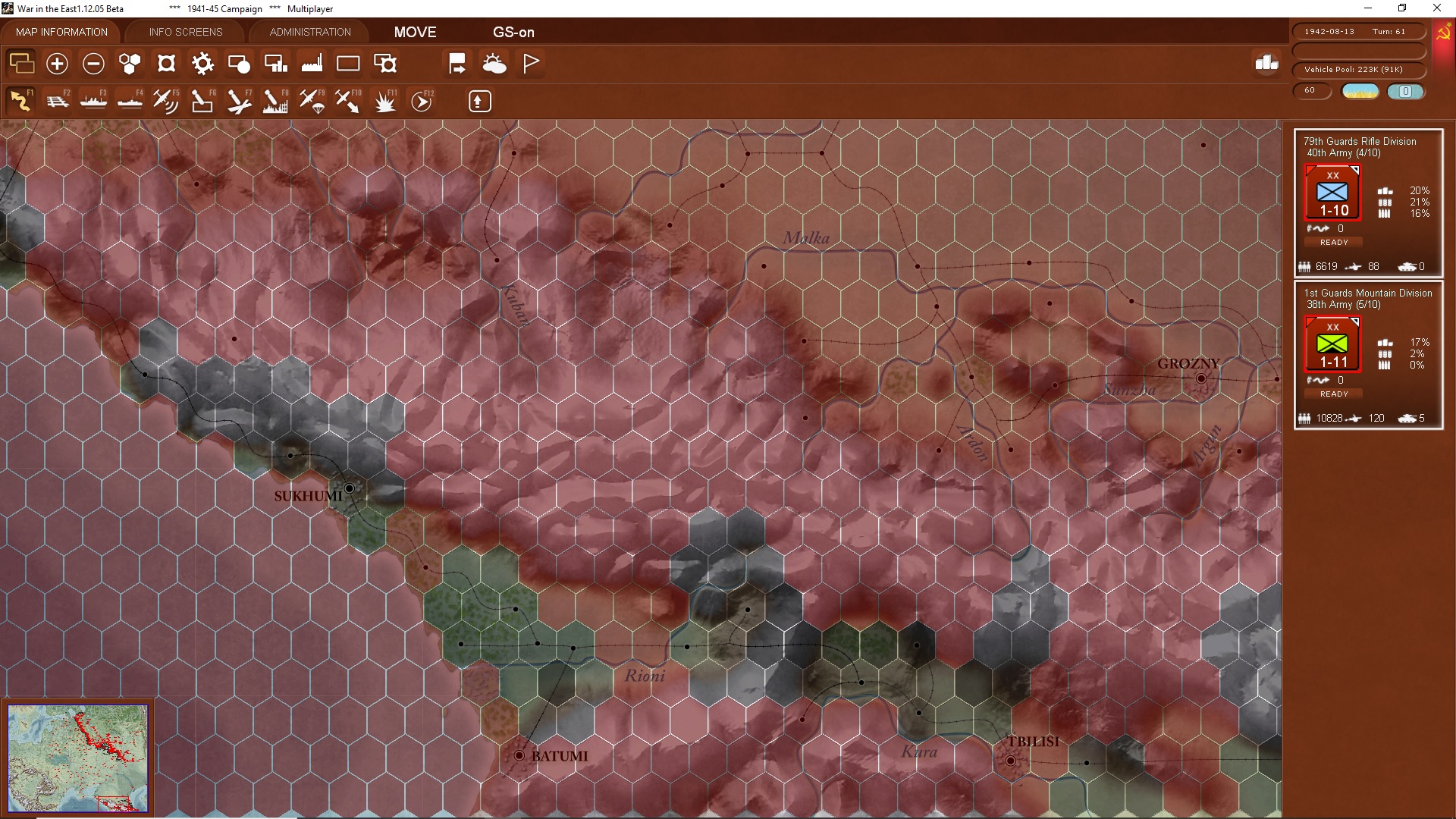Open the bar chart statistics icon
This screenshot has height=819, width=1456.
(1266, 63)
